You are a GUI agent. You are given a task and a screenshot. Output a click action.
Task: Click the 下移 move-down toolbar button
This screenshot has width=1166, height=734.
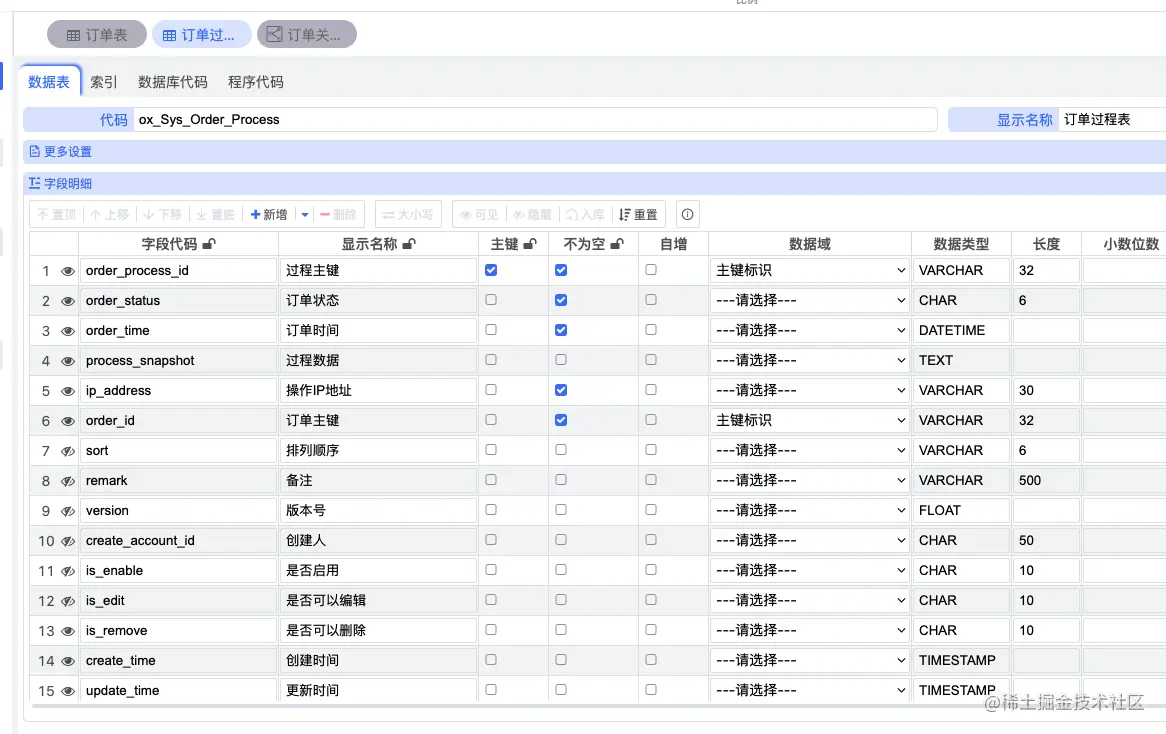pos(162,214)
